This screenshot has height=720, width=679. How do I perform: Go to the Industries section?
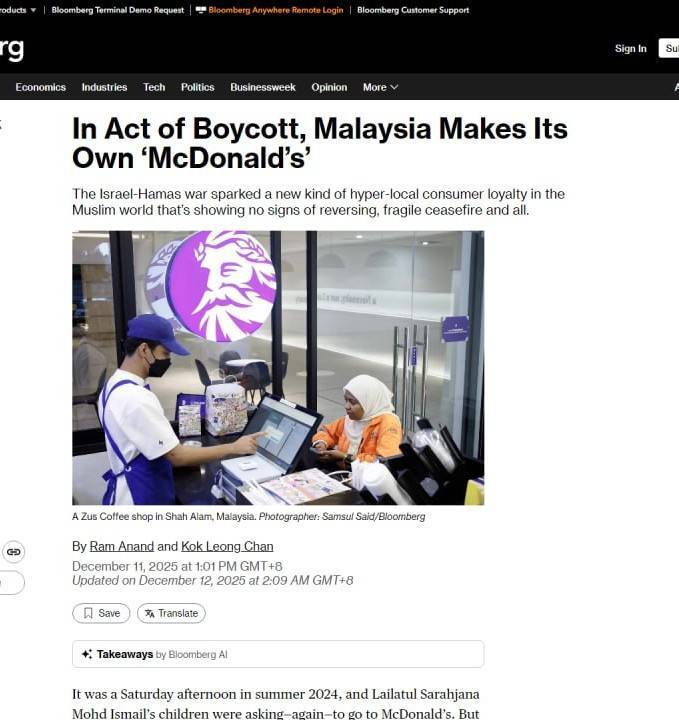pos(104,87)
